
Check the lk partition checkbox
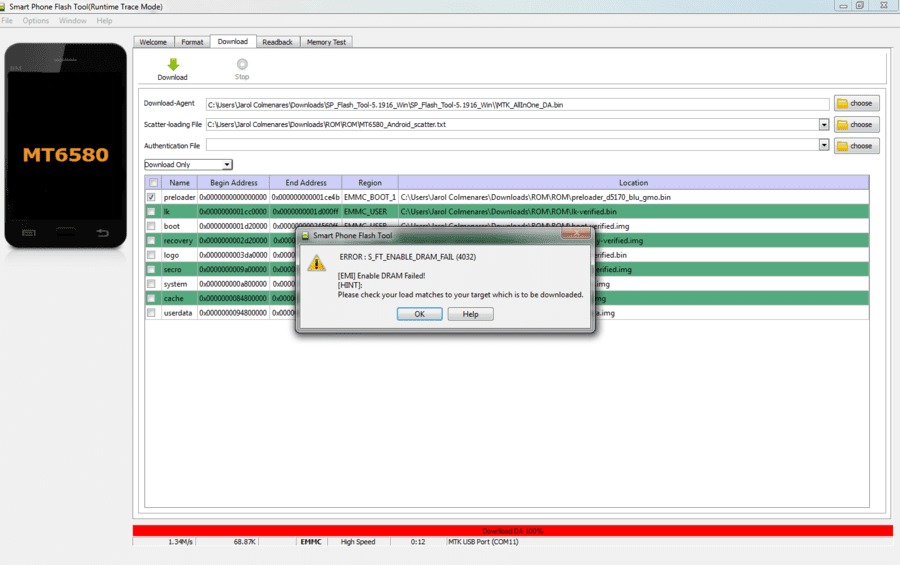coord(151,211)
